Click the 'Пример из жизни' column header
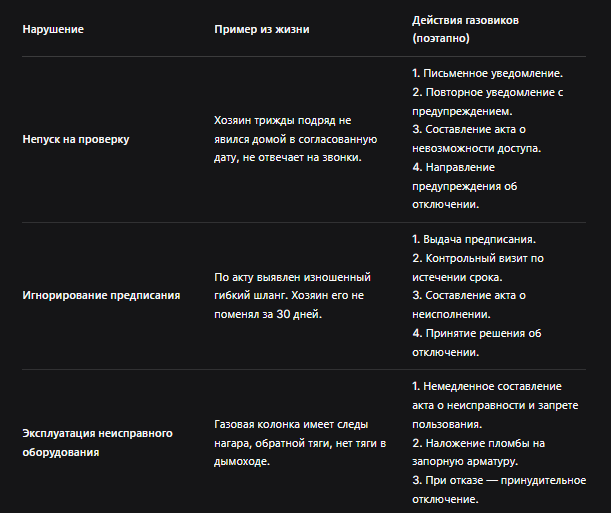The width and height of the screenshot is (611, 513). click(x=261, y=29)
